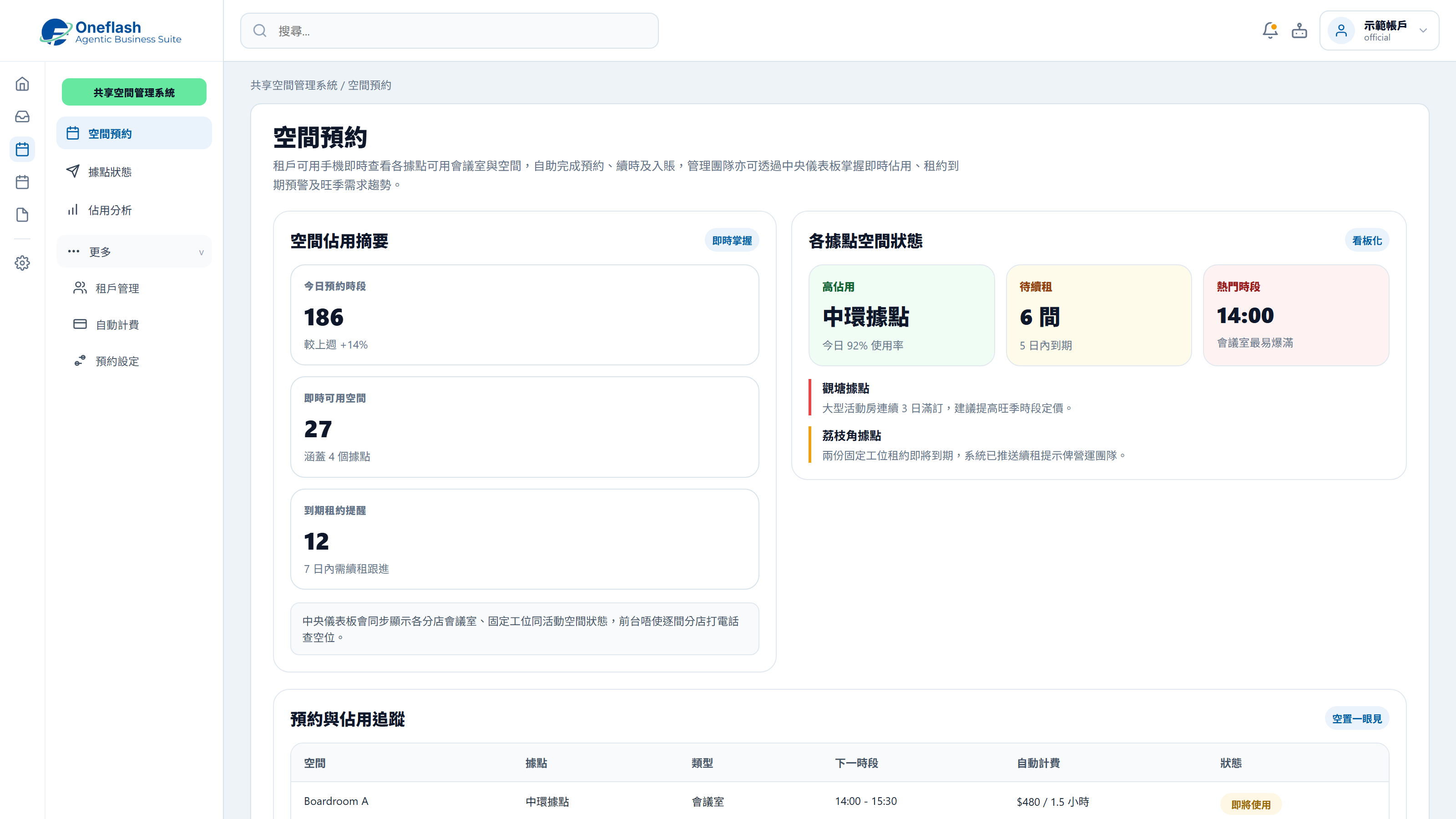
Task: Click the $480 / 1.5 小時 cell
Action: pos(1052,801)
